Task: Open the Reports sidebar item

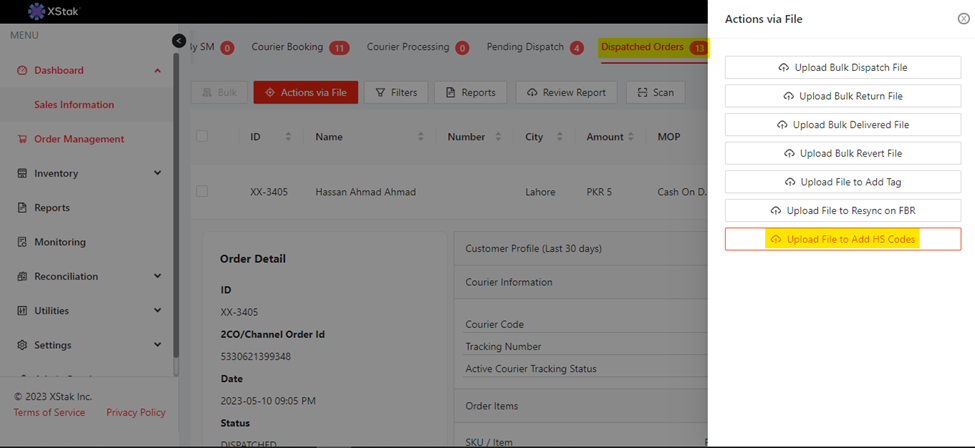Action: pos(52,208)
